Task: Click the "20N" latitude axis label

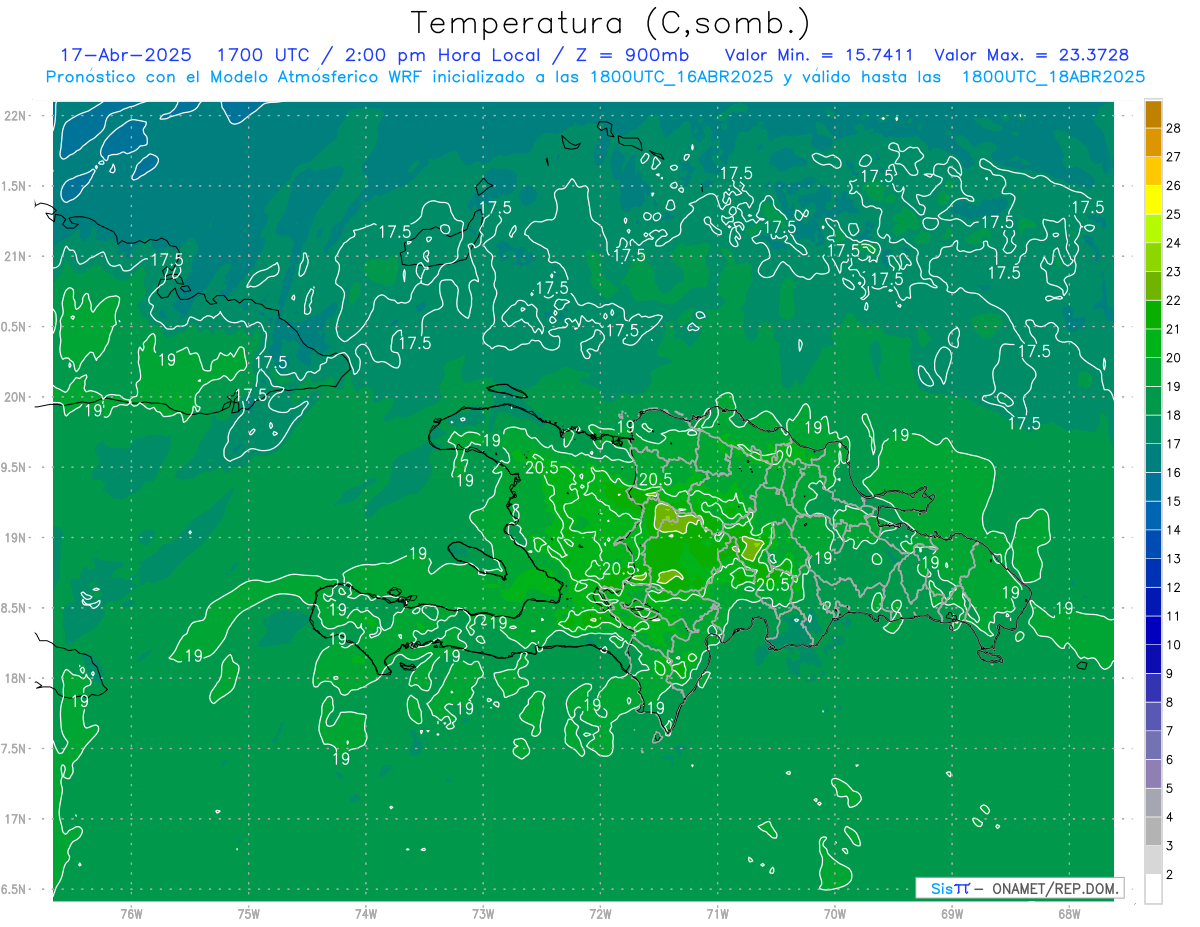Action: point(15,397)
